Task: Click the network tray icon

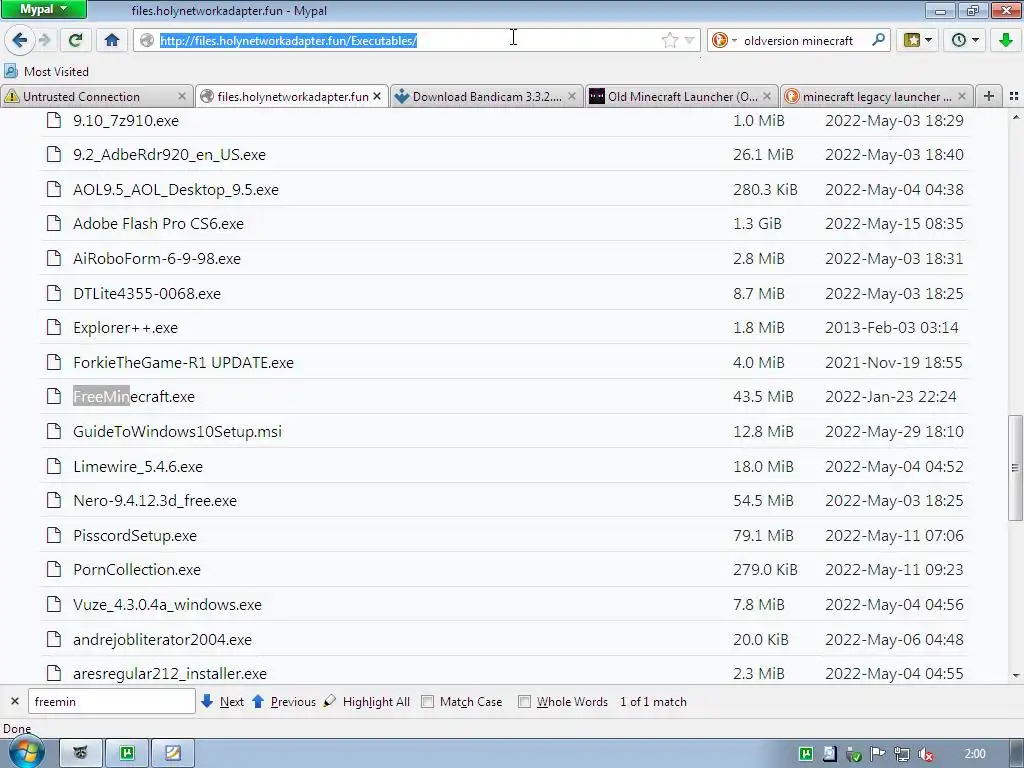Action: pos(902,754)
